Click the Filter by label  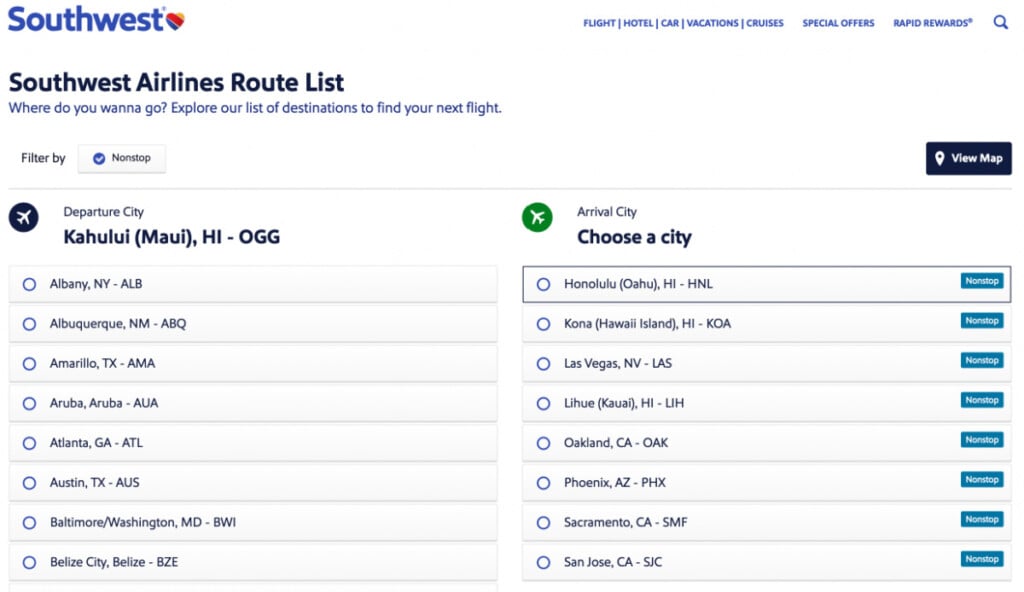pyautogui.click(x=43, y=158)
